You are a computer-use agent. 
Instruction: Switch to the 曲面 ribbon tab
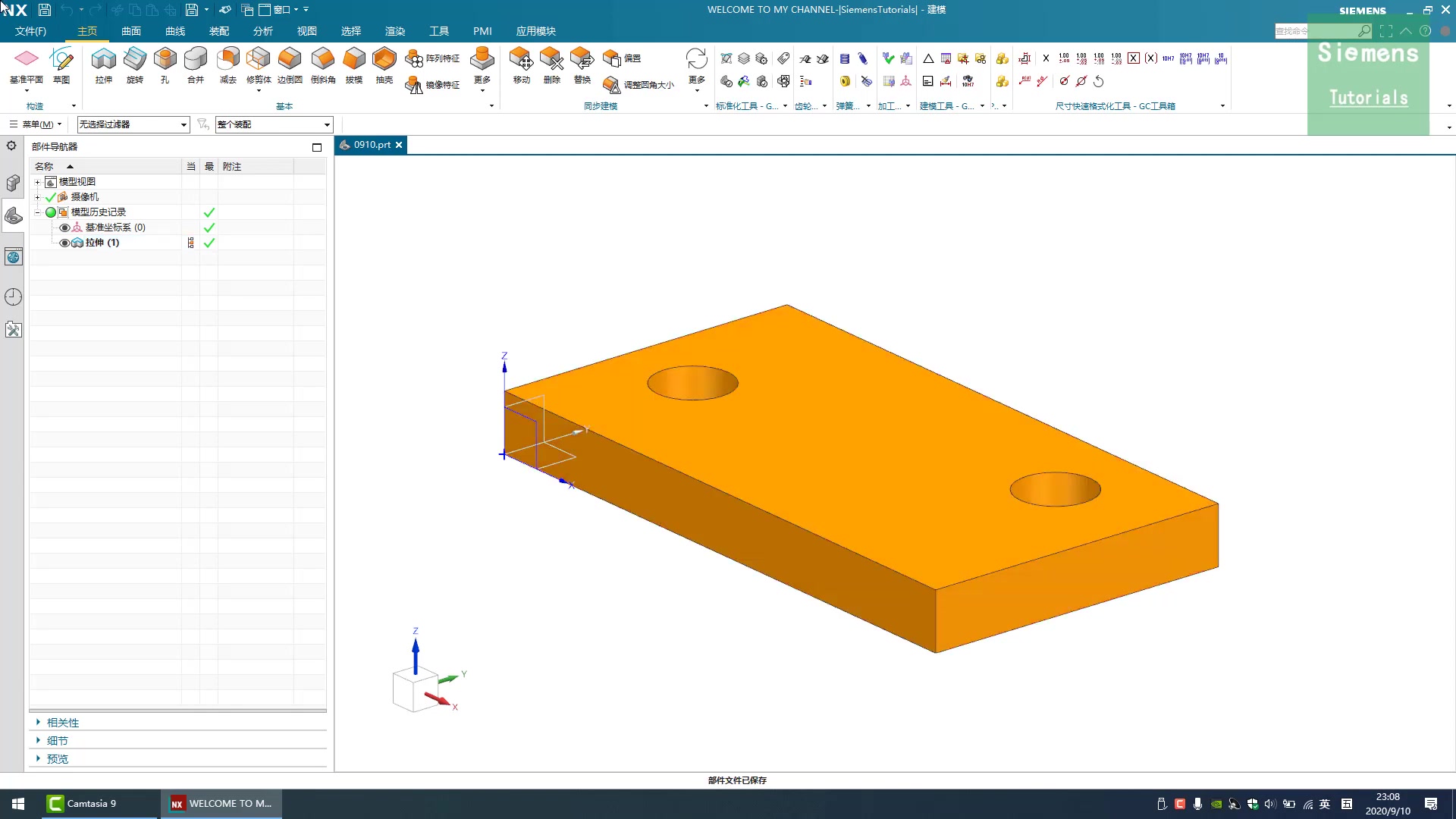tap(130, 31)
